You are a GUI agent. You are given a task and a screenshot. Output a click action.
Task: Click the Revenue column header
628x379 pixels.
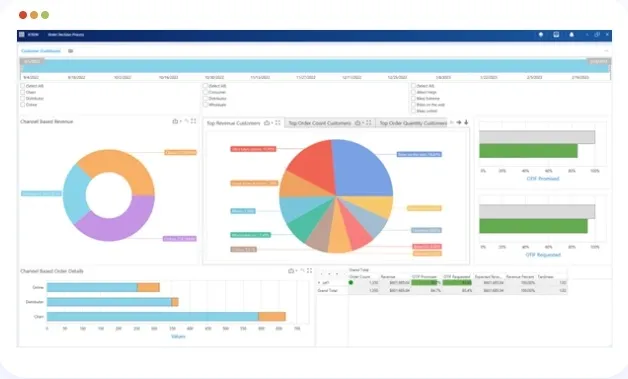point(388,276)
